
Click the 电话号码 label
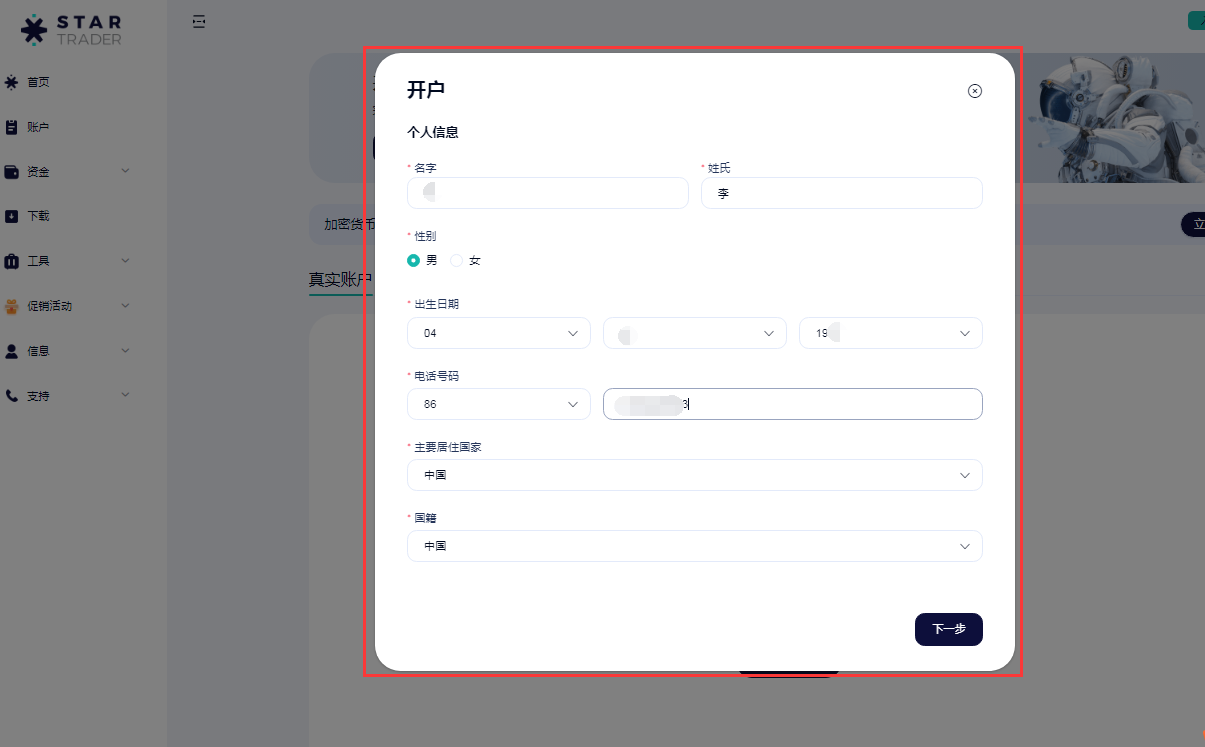pos(437,375)
